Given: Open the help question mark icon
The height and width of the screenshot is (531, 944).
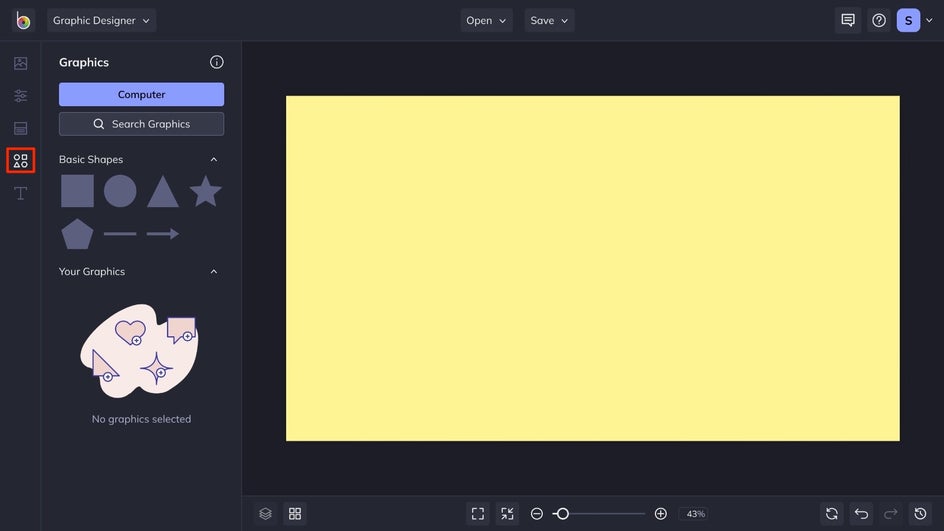Looking at the screenshot, I should tap(879, 20).
